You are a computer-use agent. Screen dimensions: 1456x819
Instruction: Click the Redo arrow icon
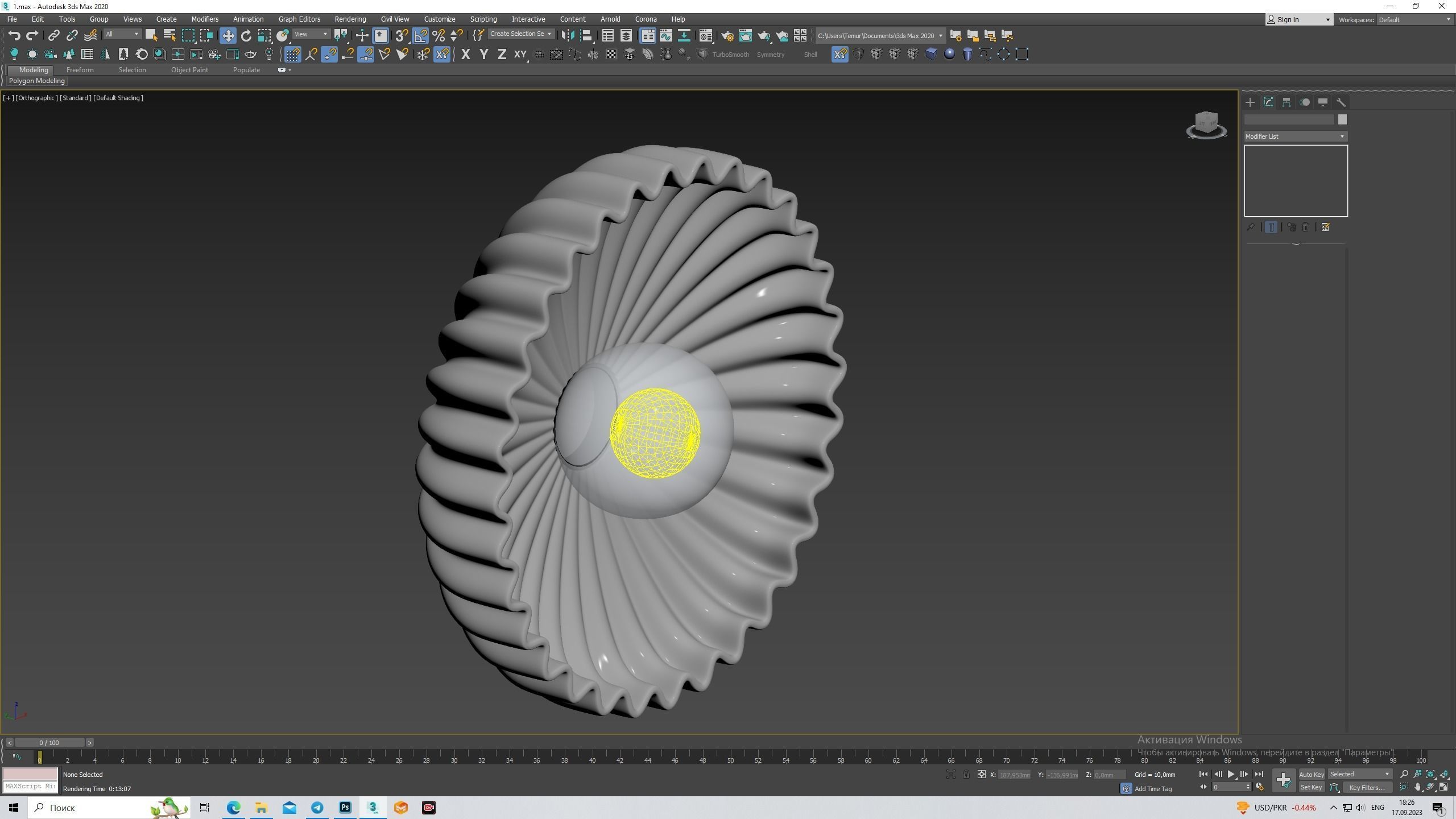(x=32, y=35)
